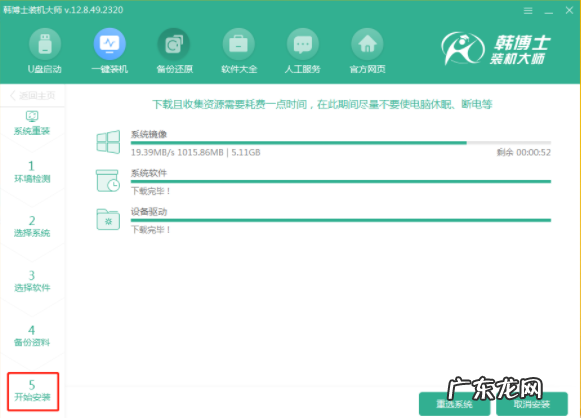Viewport: 581px width, 418px height.
Task: Click the green download notice heading
Action: (322, 104)
